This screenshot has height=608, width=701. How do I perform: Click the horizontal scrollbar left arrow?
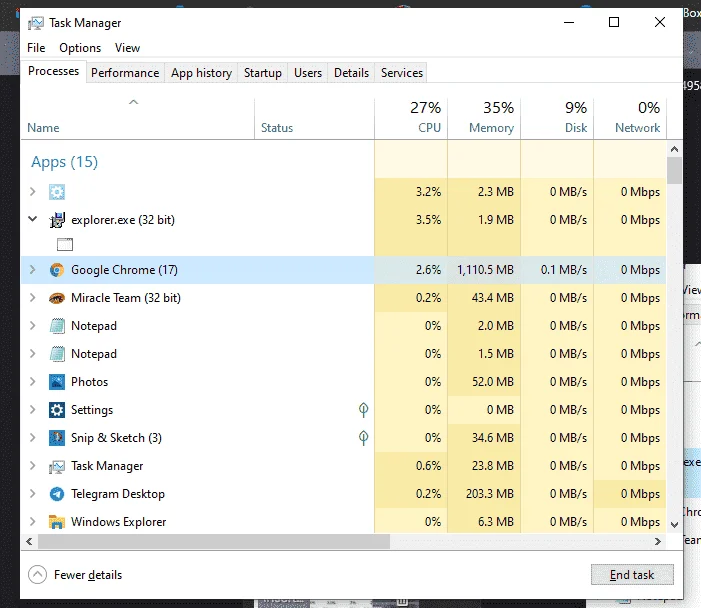pos(29,541)
